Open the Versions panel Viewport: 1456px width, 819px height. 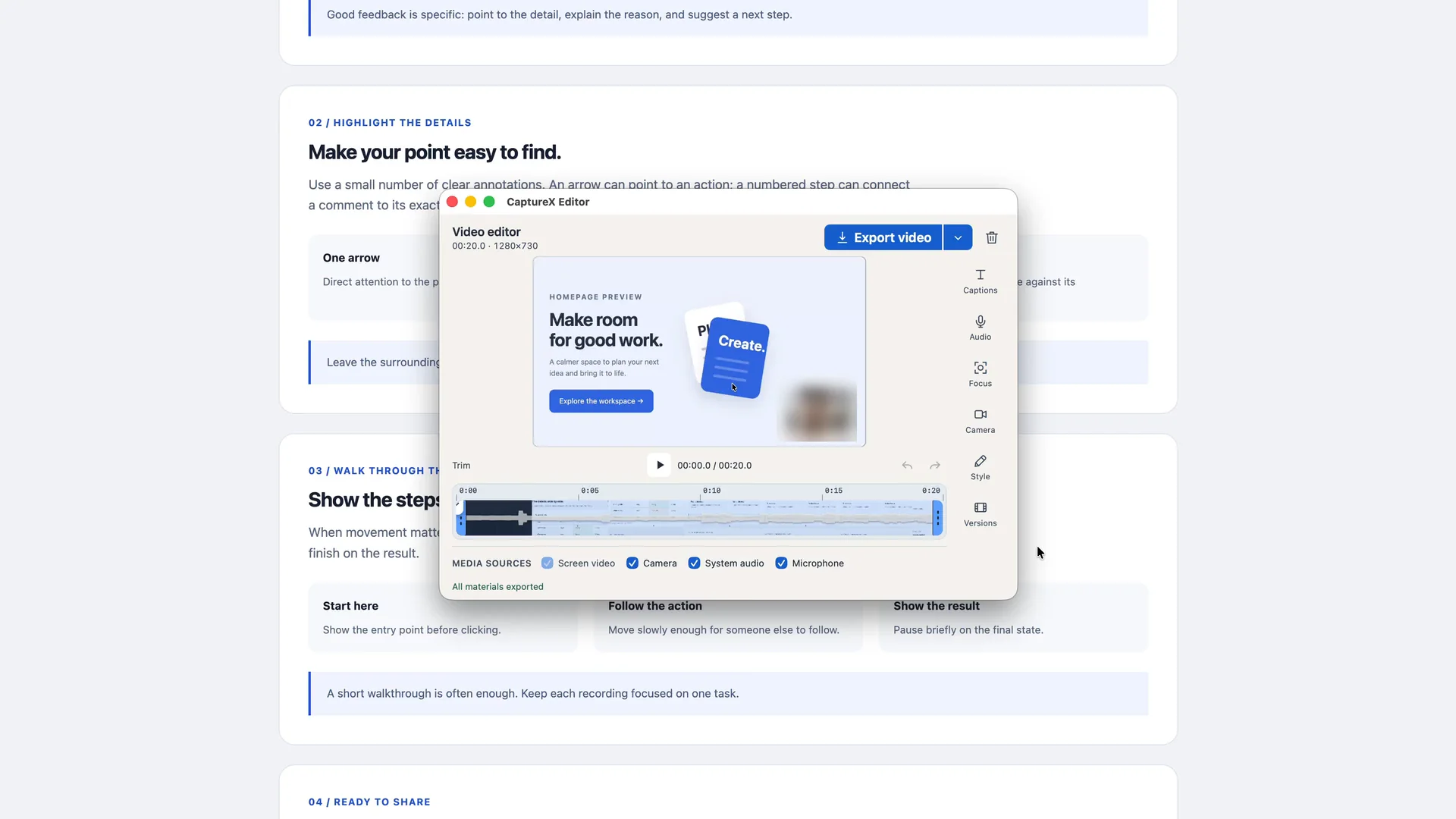click(980, 514)
